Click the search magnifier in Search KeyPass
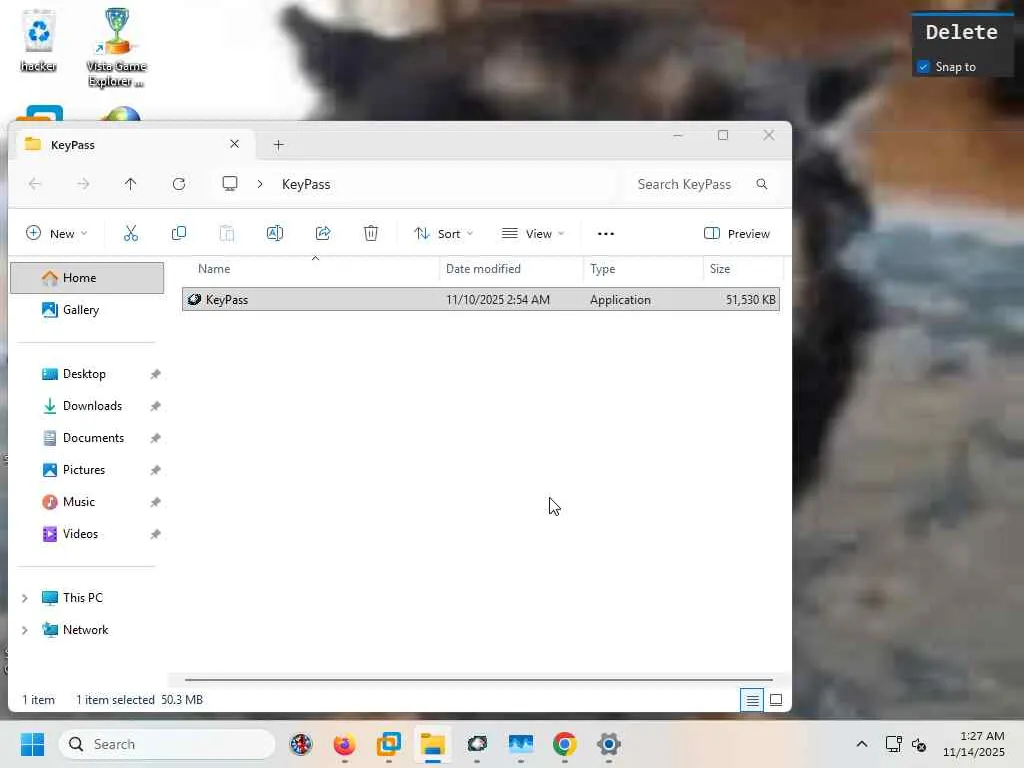 [761, 184]
